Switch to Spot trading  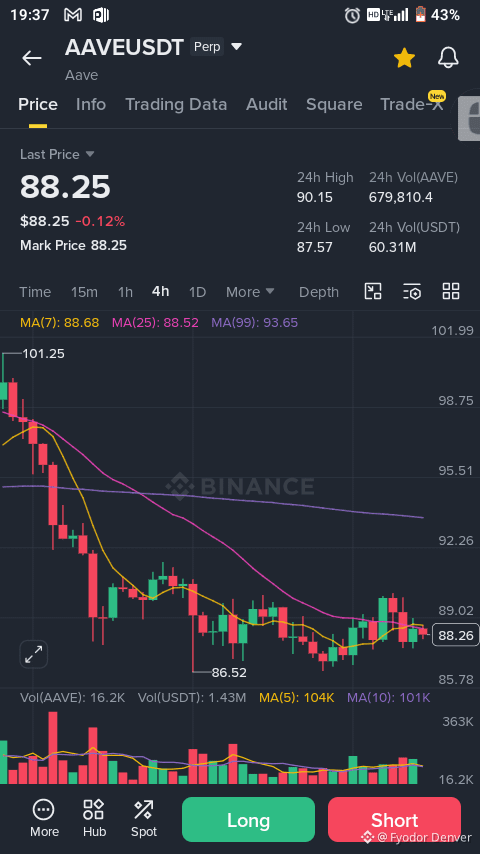point(144,819)
